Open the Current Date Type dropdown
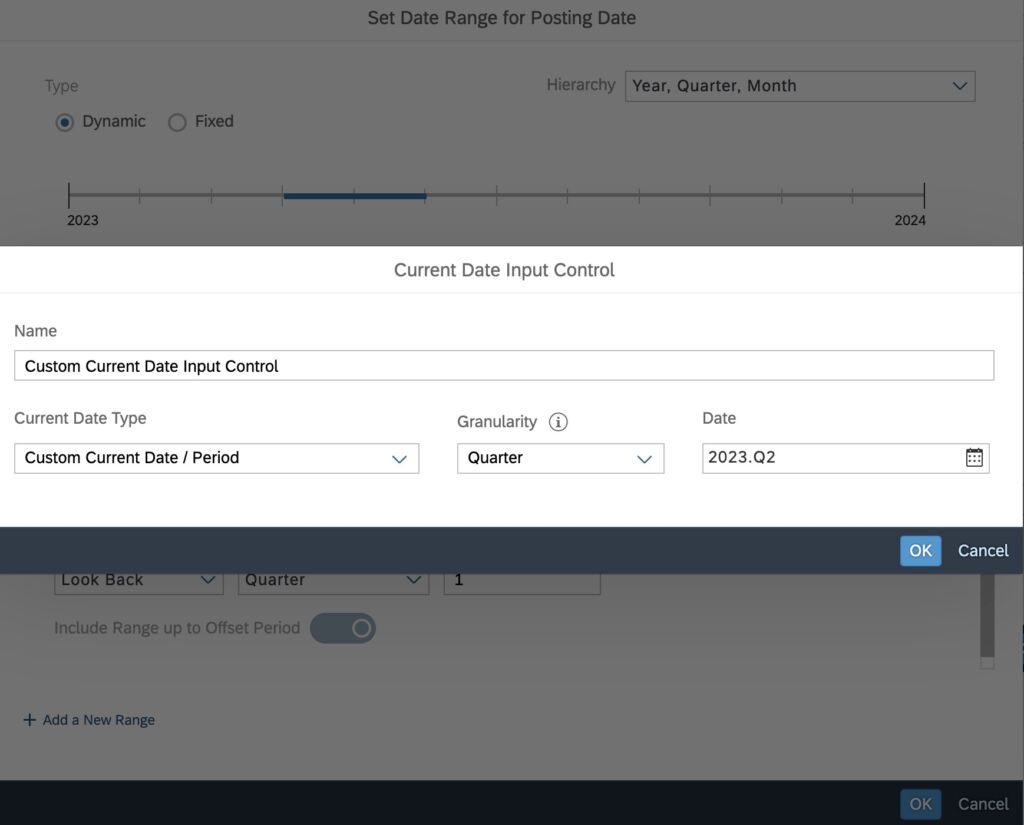This screenshot has width=1024, height=825. pos(216,458)
